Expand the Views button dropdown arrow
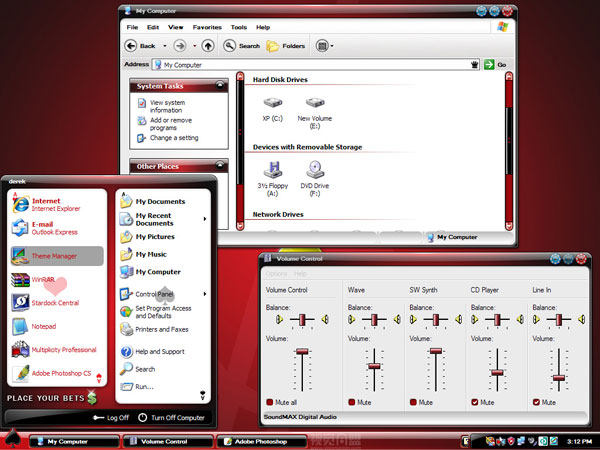The image size is (600, 450). (x=332, y=46)
